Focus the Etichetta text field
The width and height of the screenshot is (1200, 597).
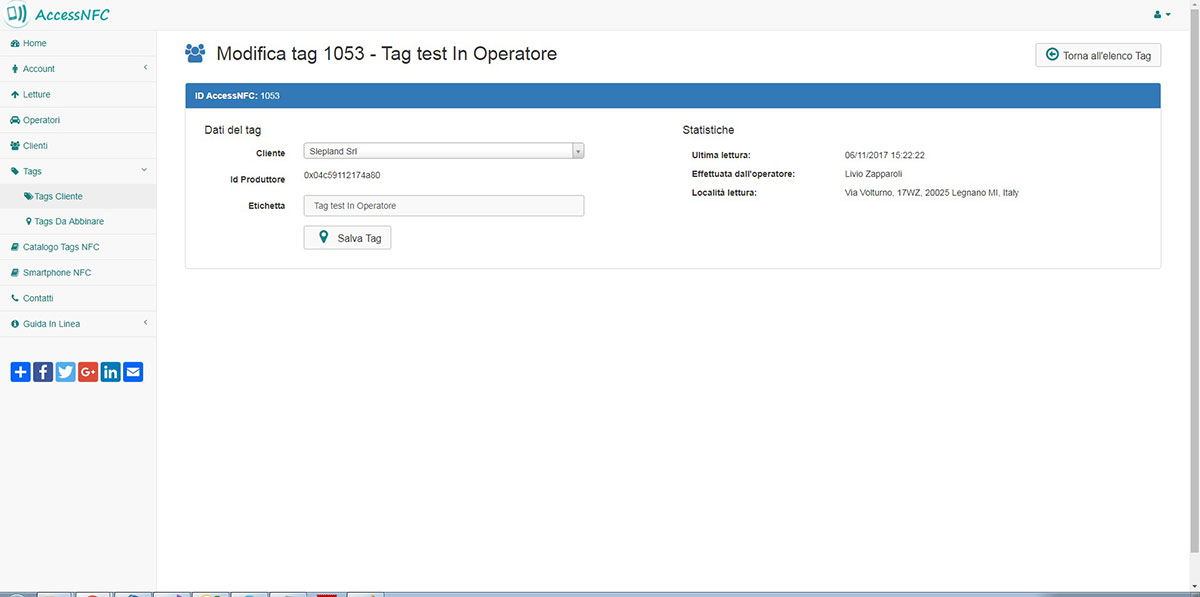point(444,205)
